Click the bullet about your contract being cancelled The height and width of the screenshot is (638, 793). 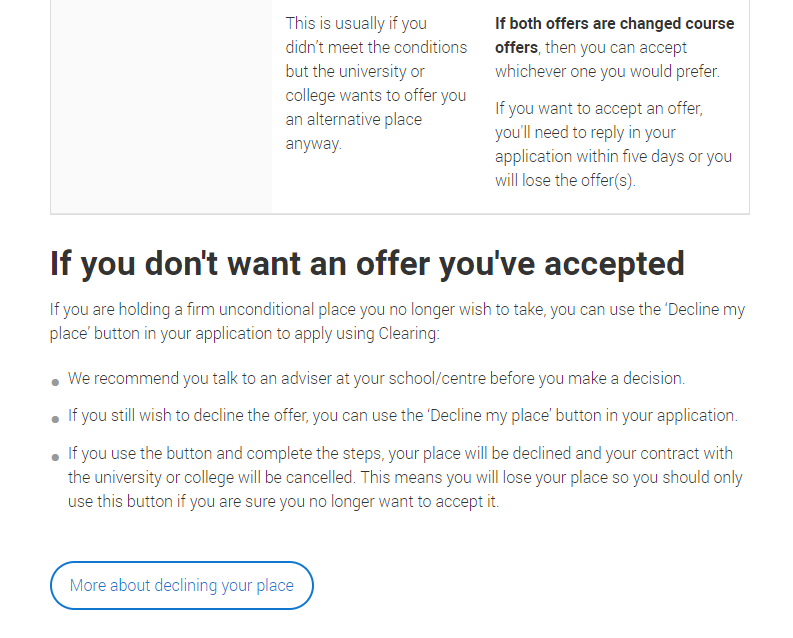pyautogui.click(x=405, y=477)
